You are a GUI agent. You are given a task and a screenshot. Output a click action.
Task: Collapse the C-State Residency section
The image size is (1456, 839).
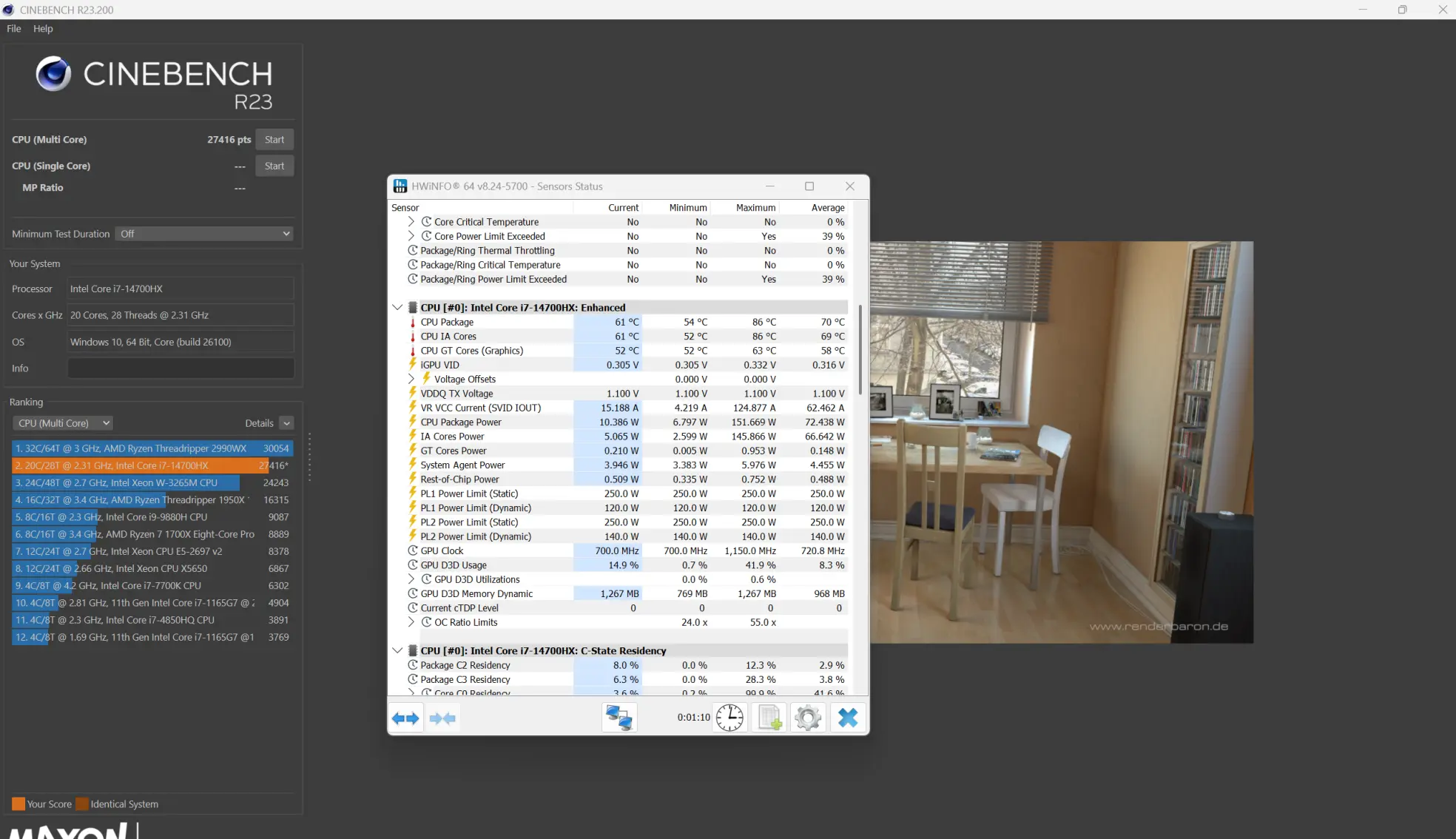point(397,651)
